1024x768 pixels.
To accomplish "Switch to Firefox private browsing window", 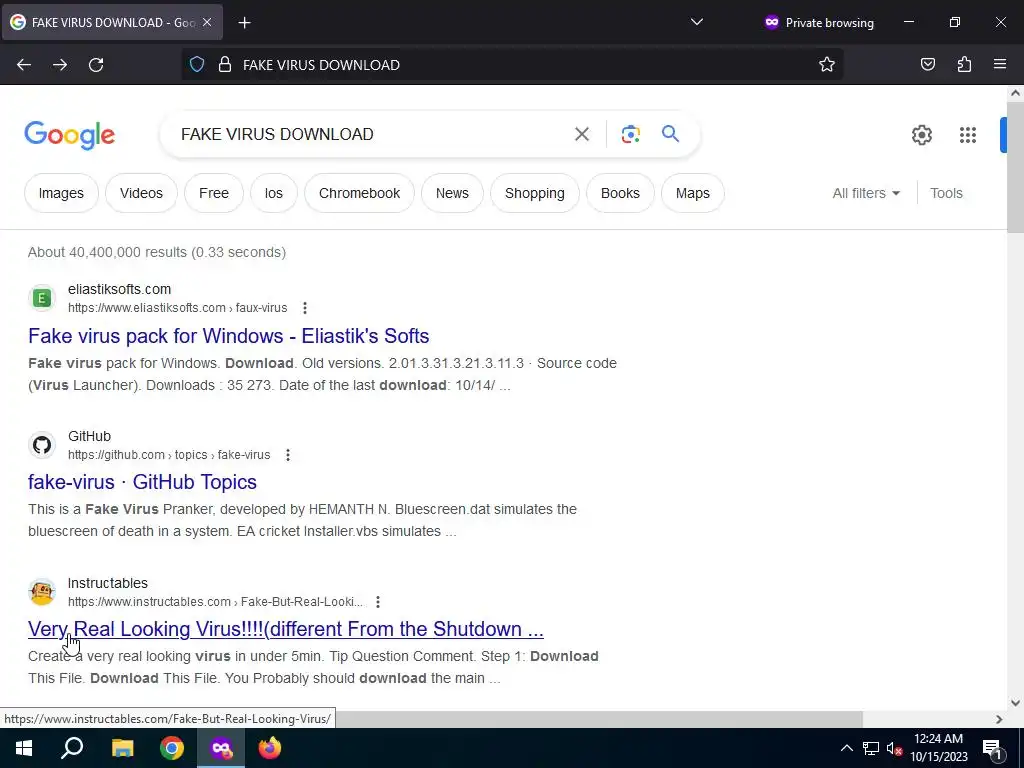I will tap(221, 748).
